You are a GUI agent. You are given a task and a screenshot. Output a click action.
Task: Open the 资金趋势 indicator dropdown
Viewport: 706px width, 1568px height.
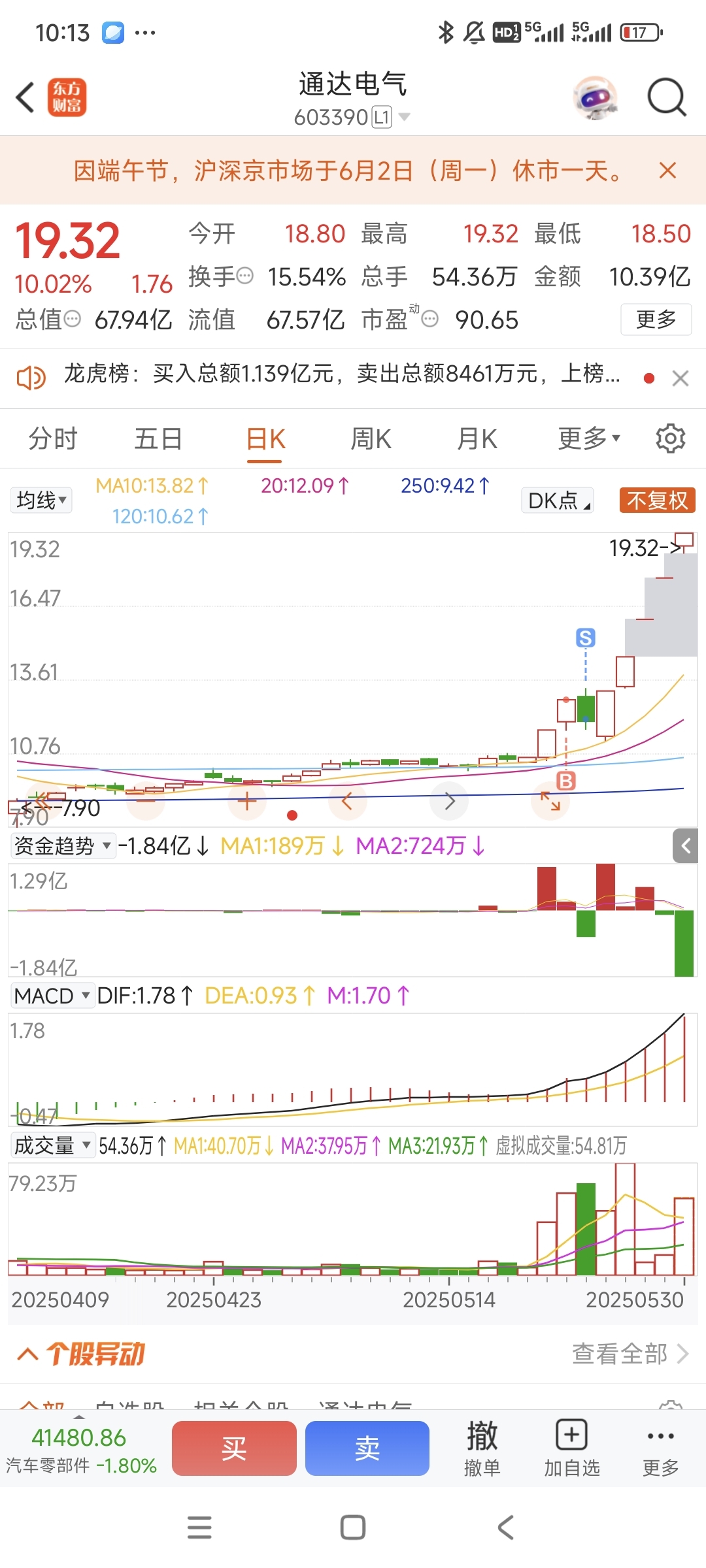point(63,846)
